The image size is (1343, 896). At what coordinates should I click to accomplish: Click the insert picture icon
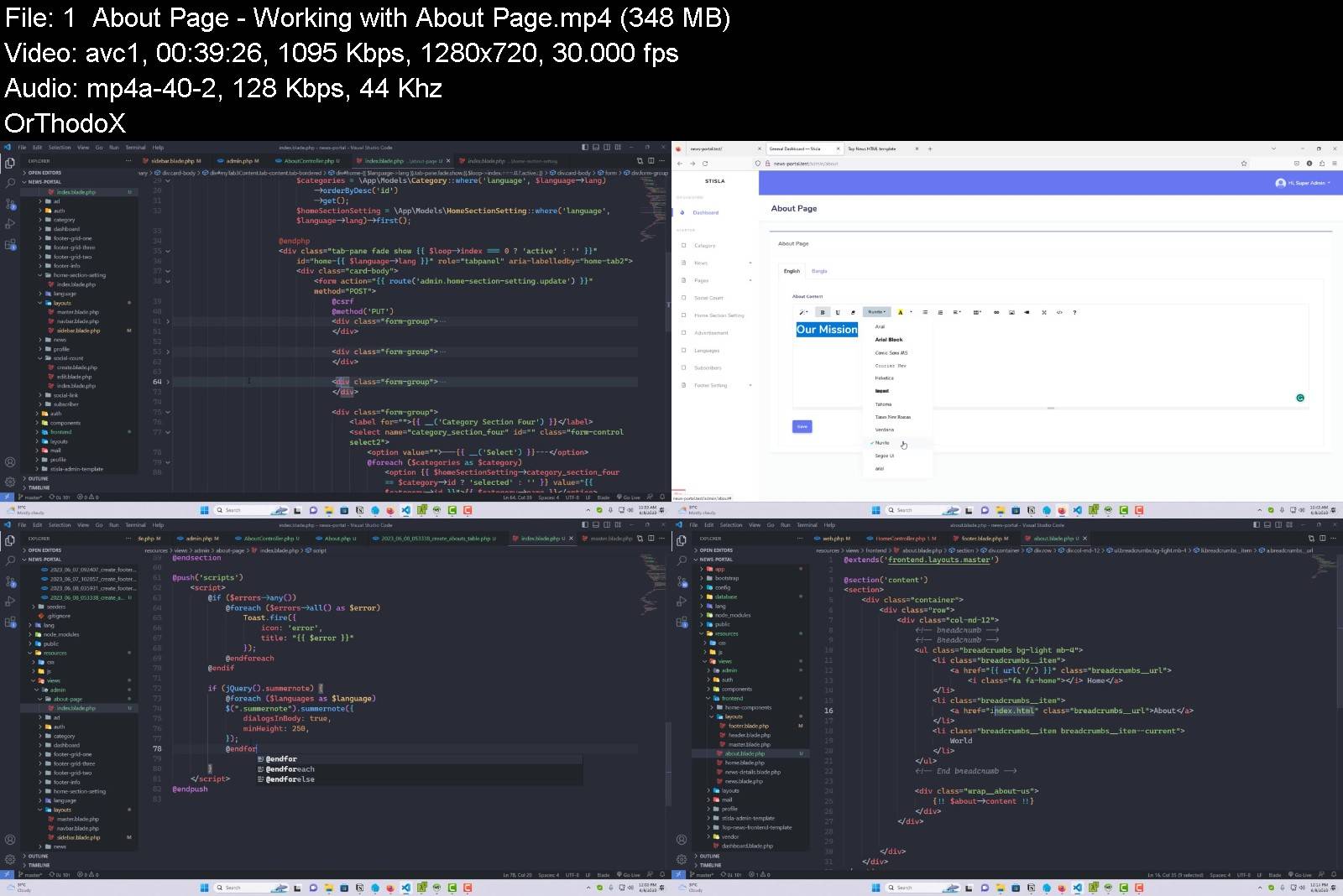point(1011,312)
